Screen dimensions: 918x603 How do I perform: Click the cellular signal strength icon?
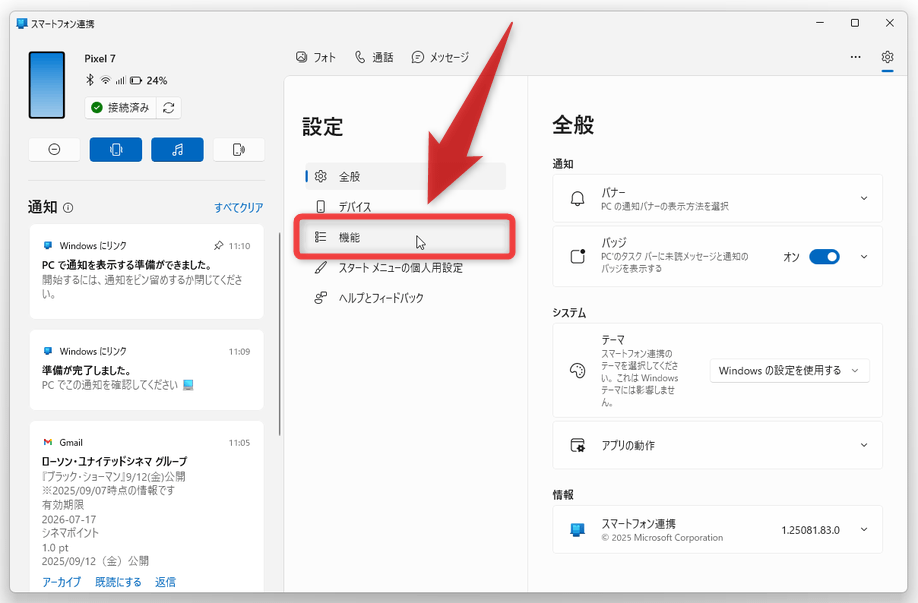121,80
